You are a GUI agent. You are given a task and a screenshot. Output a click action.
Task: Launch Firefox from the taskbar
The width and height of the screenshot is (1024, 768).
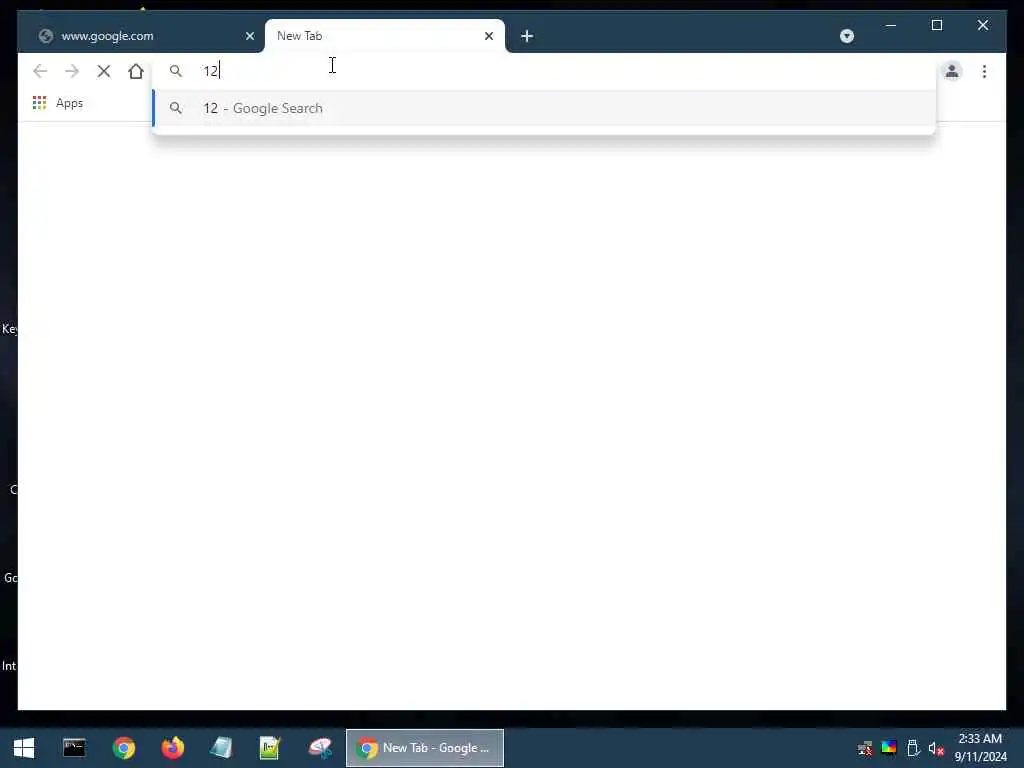tap(173, 748)
